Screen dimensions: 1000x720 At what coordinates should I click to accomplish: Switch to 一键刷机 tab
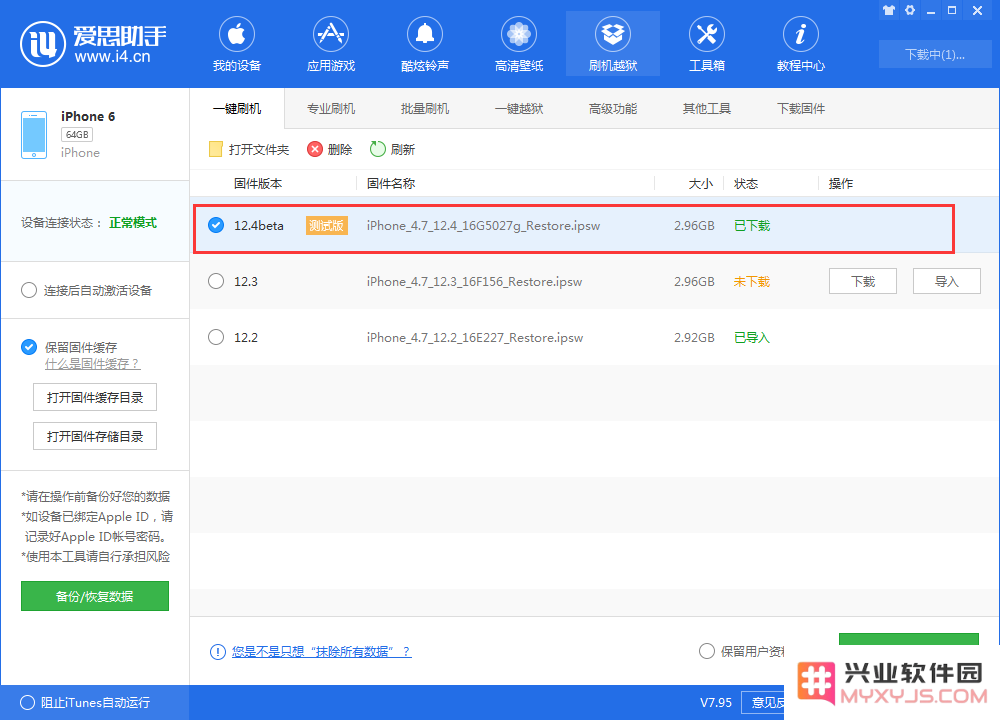pos(237,109)
